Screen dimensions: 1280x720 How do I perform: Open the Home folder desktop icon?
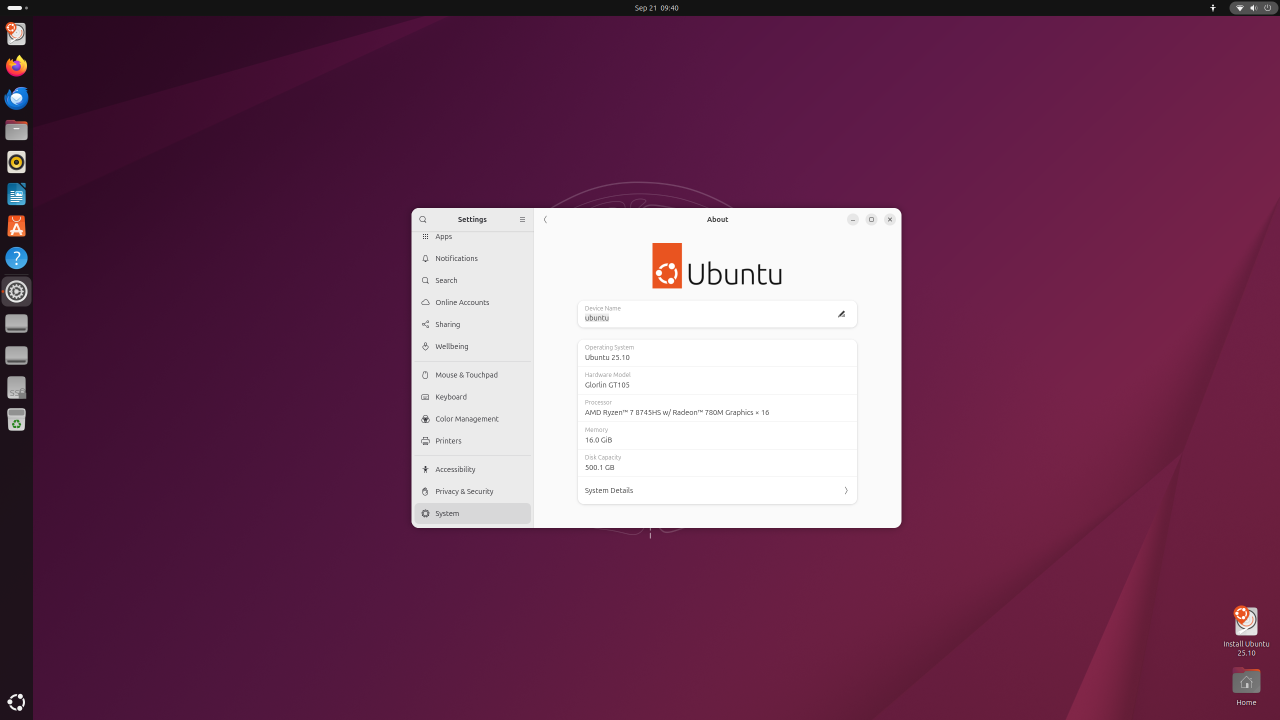pyautogui.click(x=1246, y=687)
